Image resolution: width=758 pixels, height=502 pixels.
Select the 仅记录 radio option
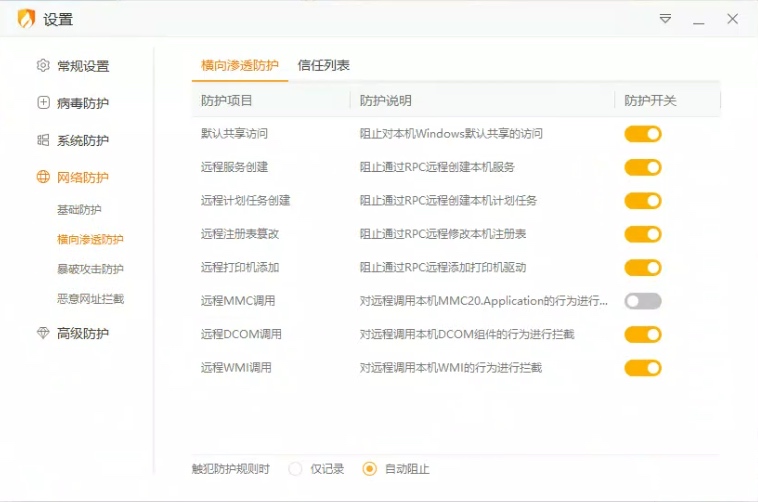295,469
